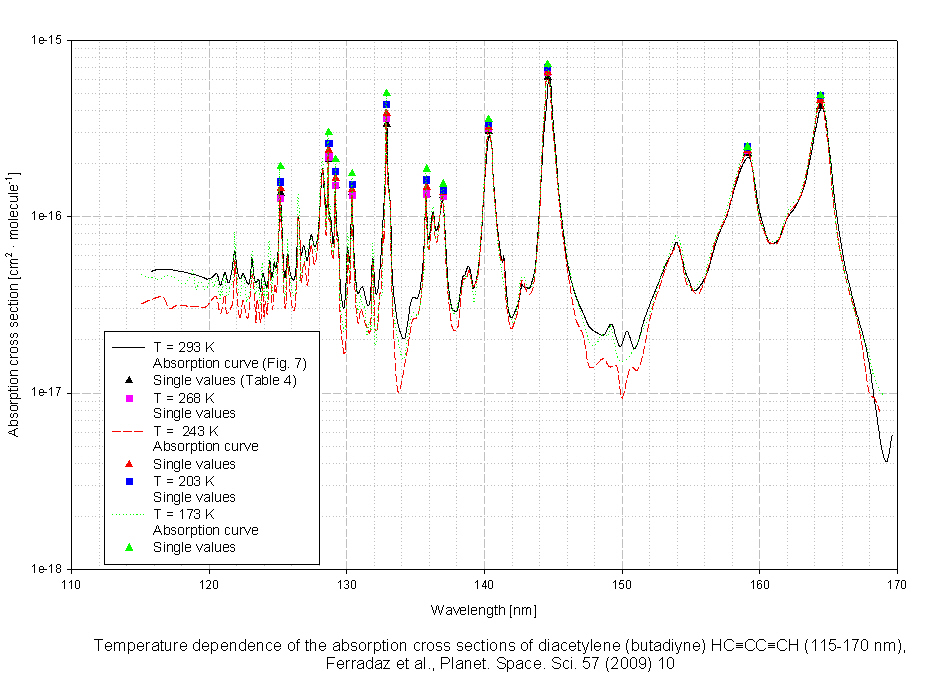
Task: Click the red triangle legend marker
Action: [129, 464]
